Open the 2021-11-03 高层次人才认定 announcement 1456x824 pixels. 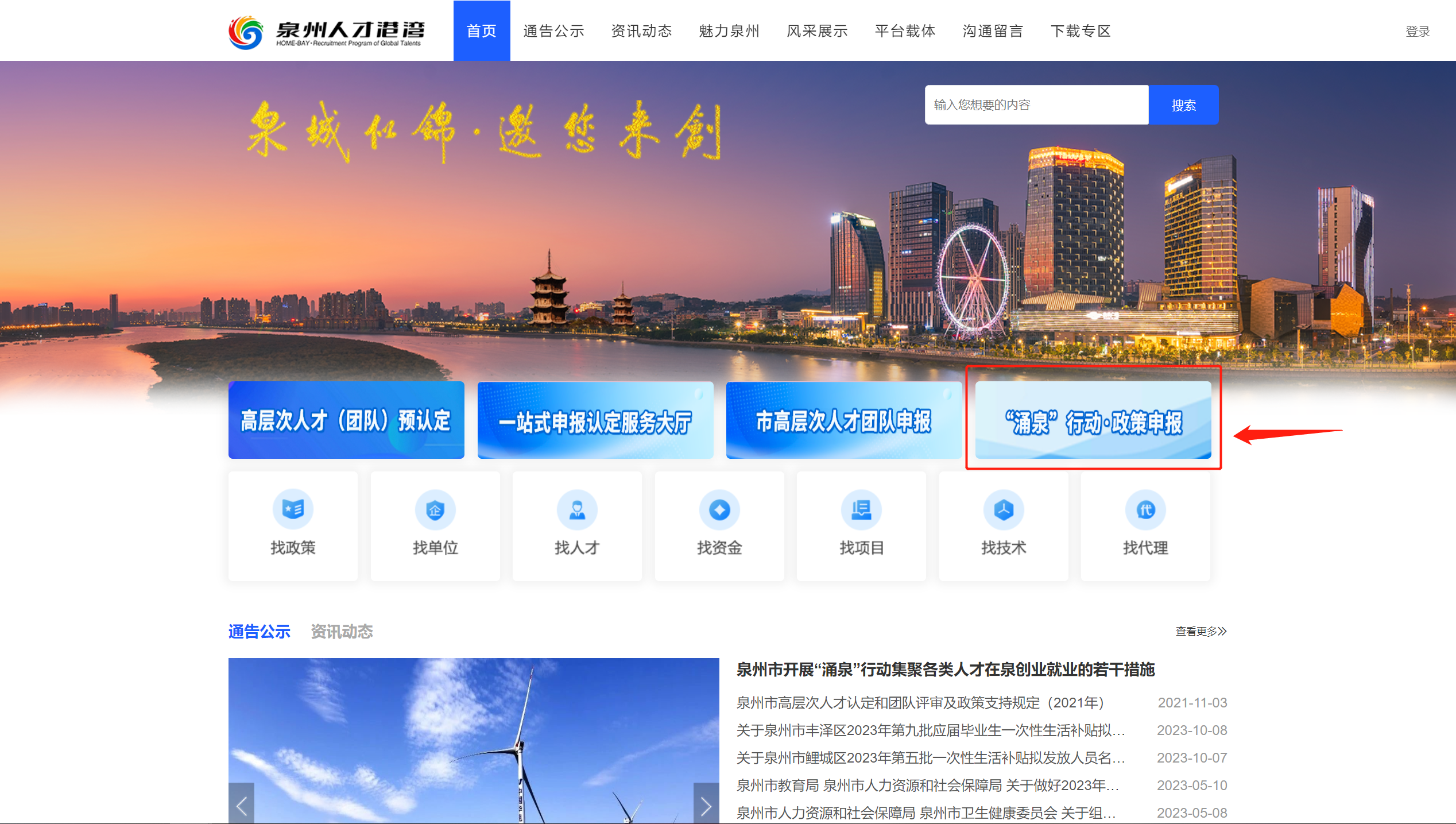click(920, 702)
